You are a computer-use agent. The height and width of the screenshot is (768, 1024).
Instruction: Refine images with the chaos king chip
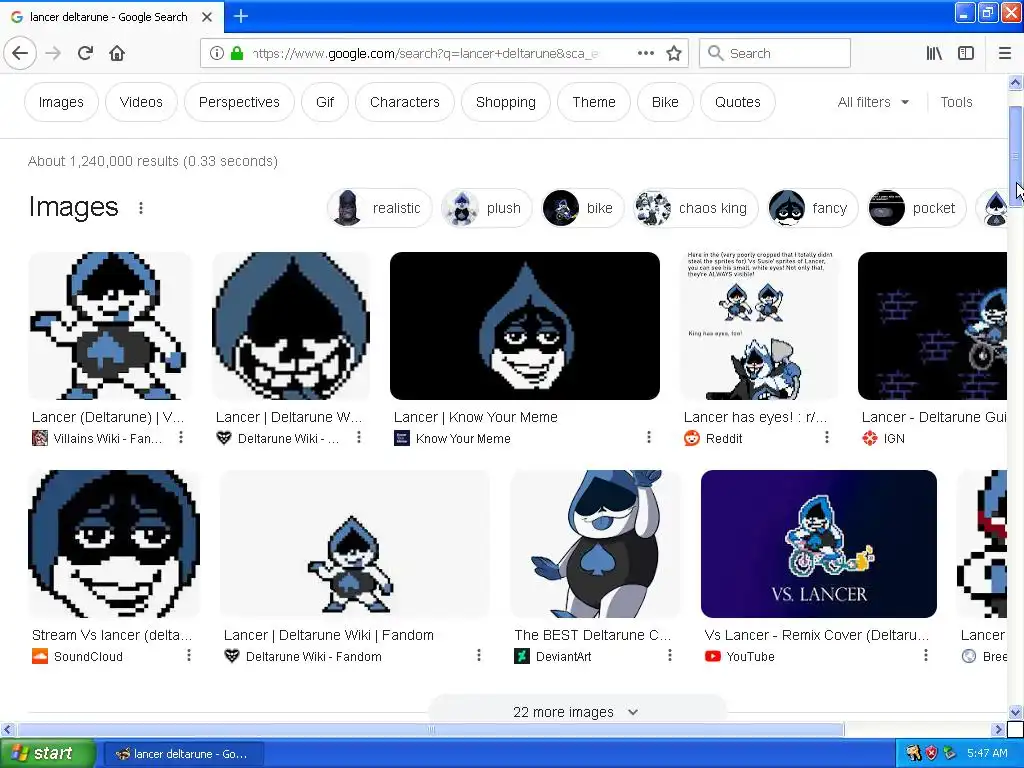click(696, 208)
